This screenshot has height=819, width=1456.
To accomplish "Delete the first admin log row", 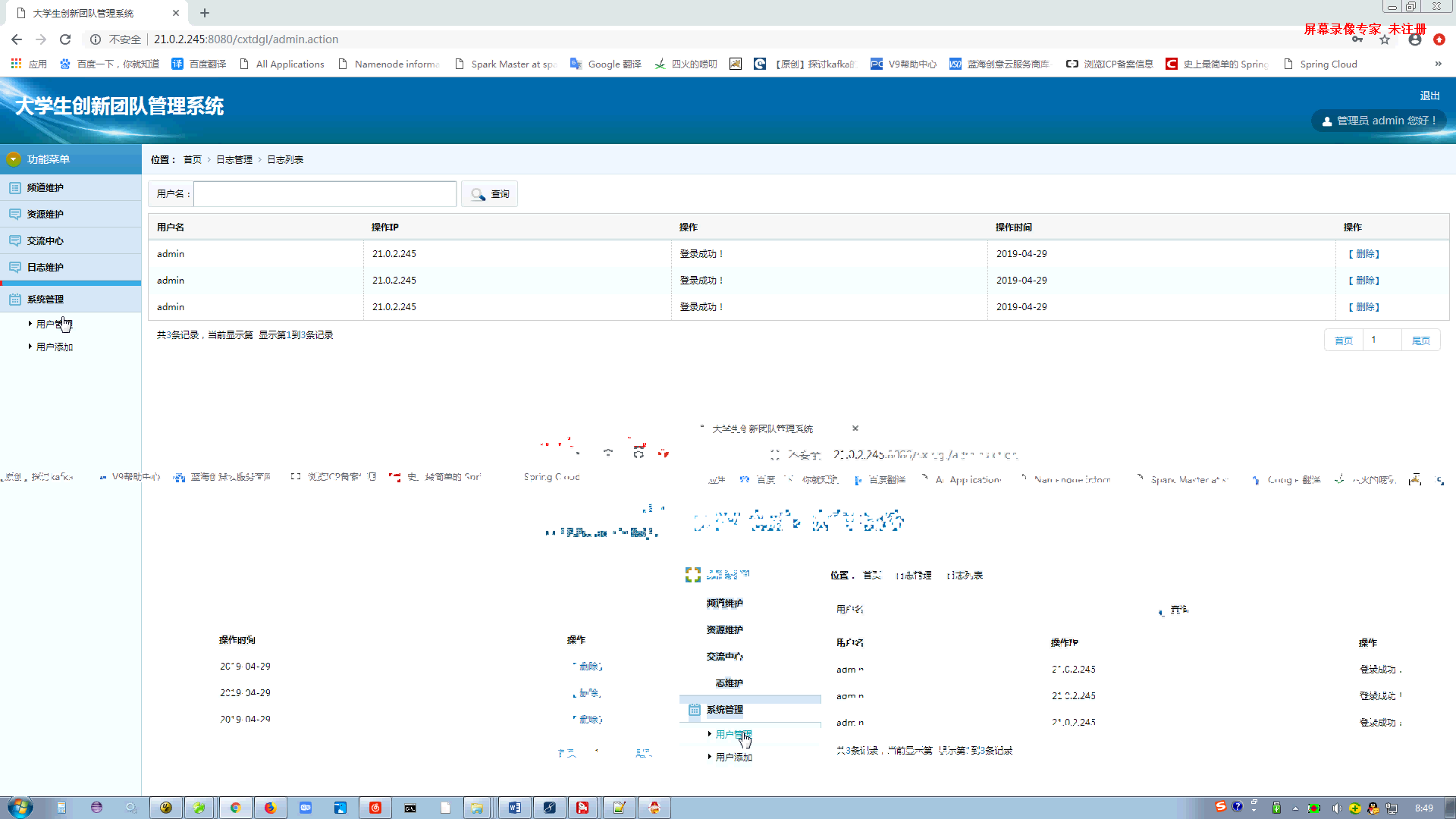I will point(1363,254).
